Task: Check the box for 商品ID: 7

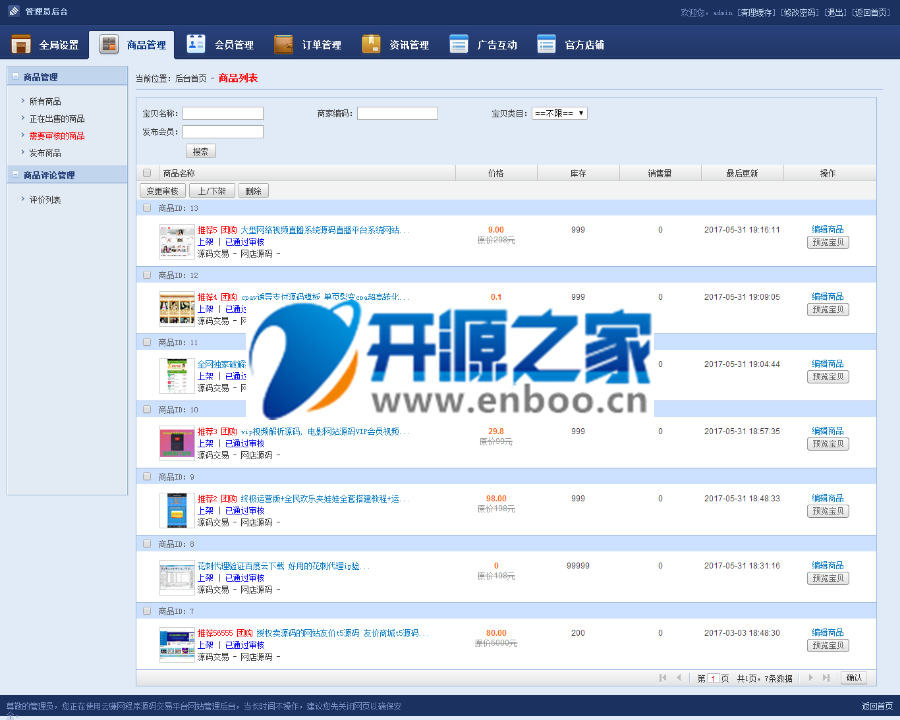Action: pos(148,611)
